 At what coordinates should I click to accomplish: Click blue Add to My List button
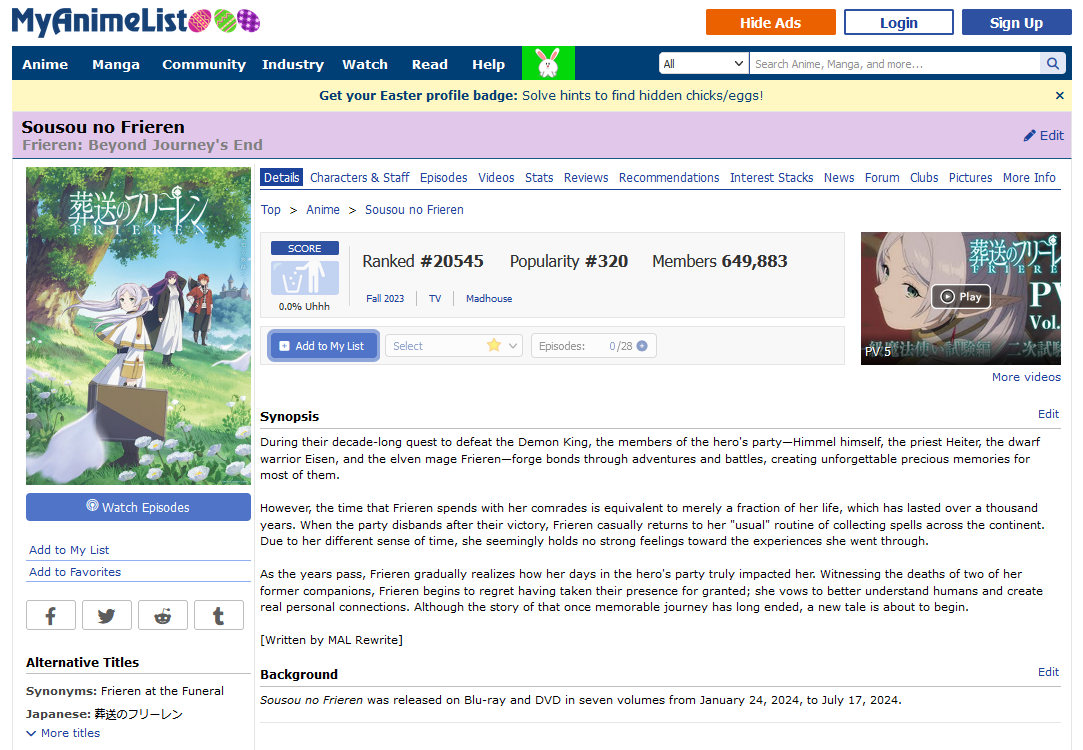pos(323,346)
